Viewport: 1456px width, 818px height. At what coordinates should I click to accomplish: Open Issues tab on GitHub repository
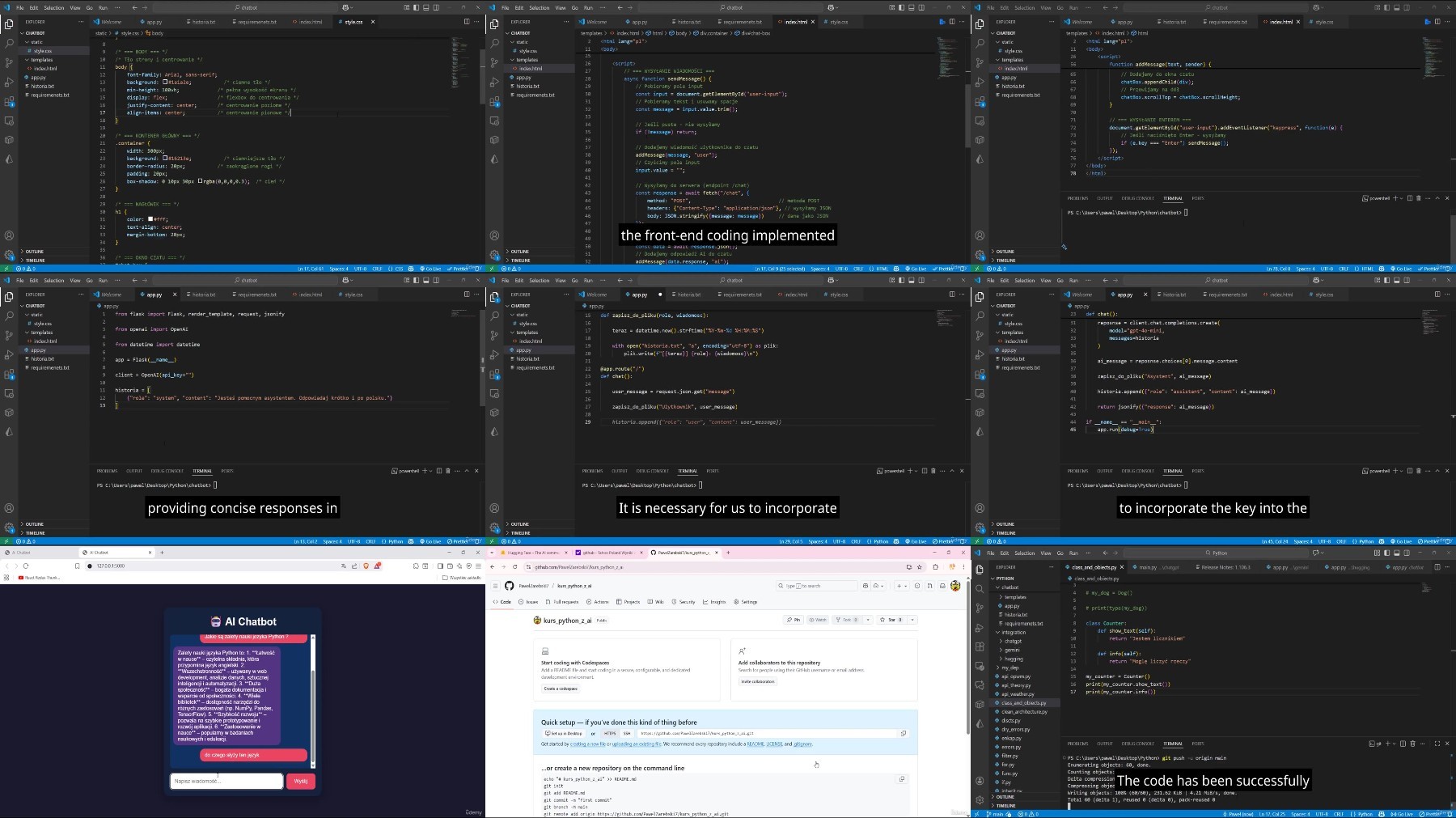point(529,602)
